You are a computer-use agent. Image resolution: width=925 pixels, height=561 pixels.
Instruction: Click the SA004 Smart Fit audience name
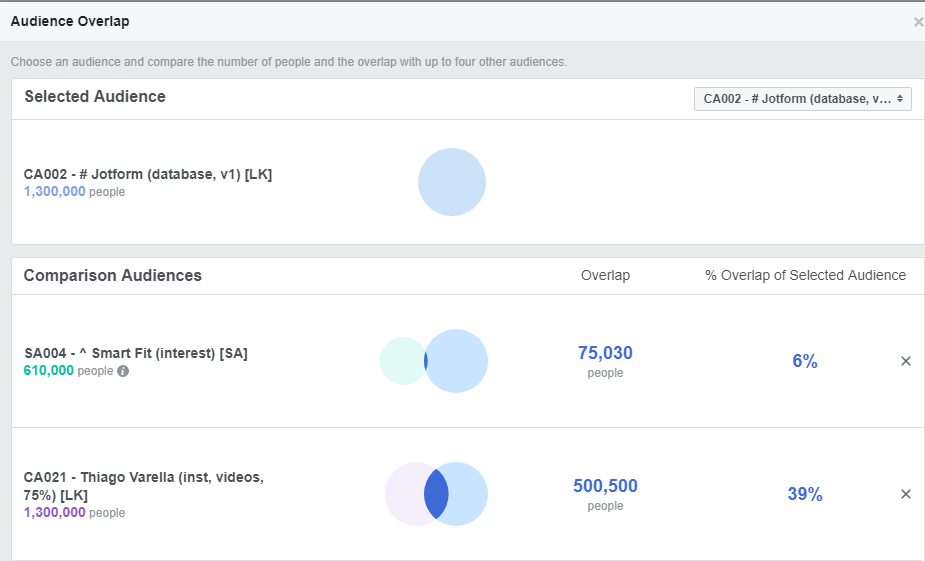[136, 353]
